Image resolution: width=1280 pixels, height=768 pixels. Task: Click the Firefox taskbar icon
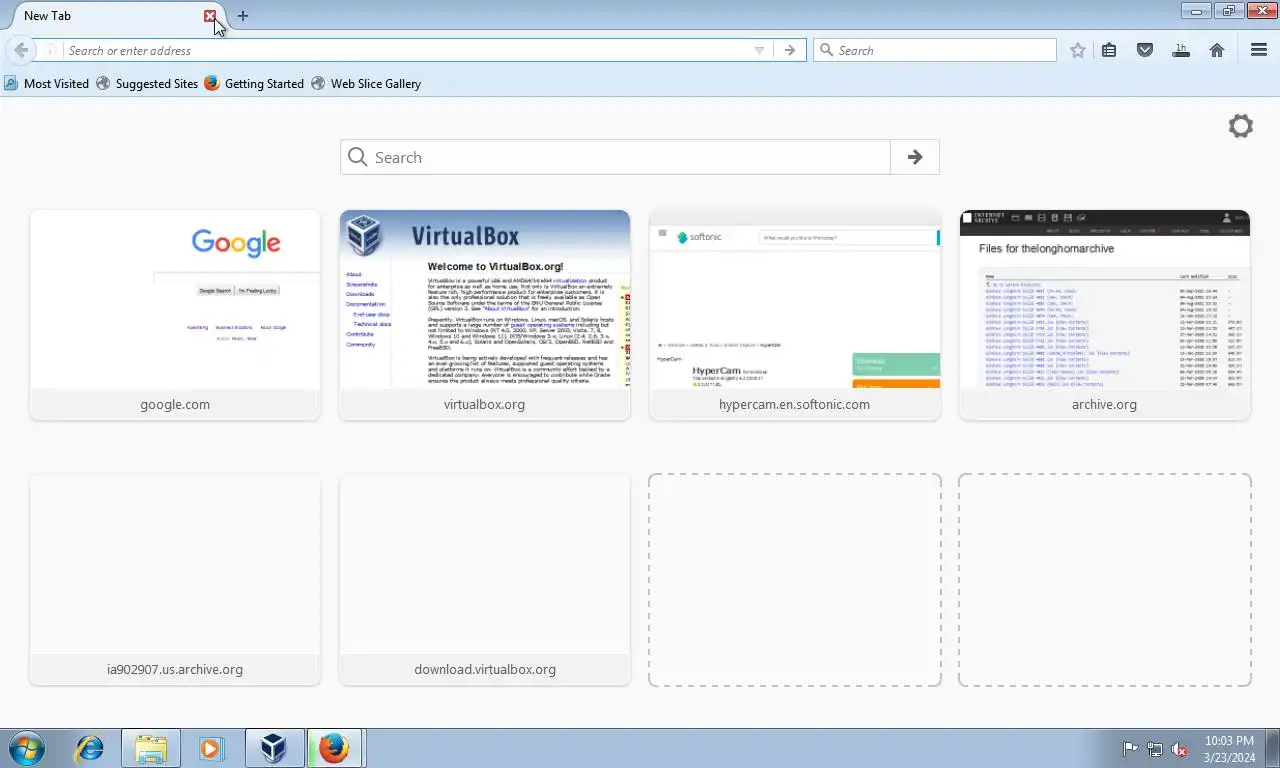pos(334,748)
